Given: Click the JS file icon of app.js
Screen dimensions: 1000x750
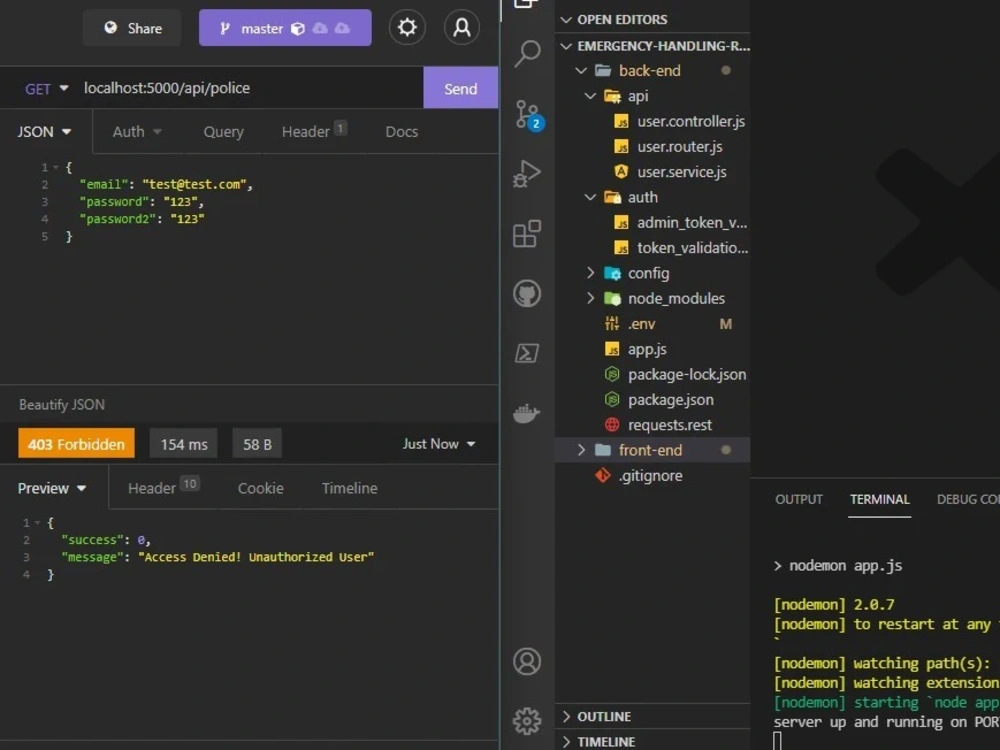Looking at the screenshot, I should point(612,349).
